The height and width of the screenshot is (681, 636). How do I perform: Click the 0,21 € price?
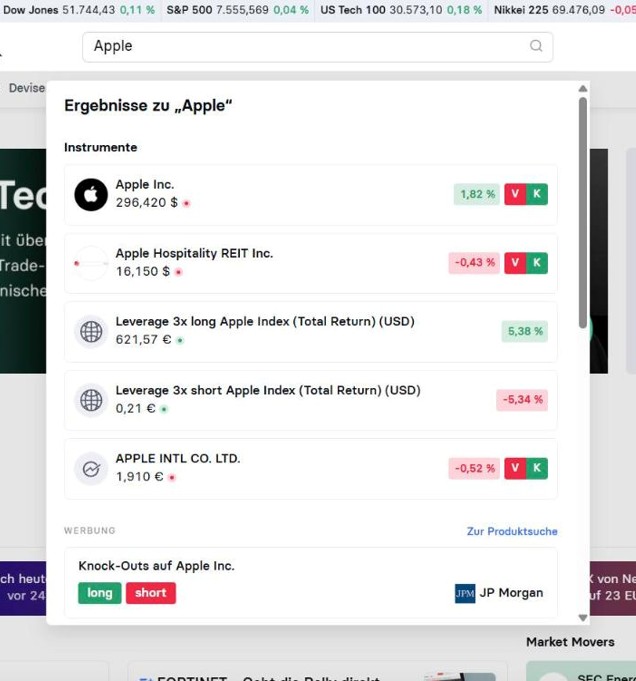(136, 409)
